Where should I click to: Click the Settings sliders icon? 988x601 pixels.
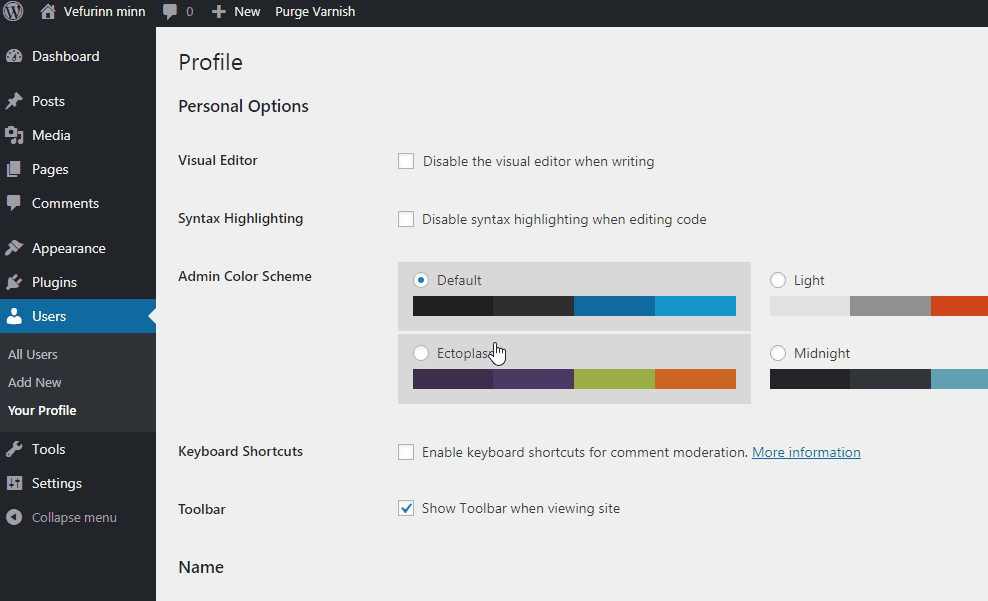click(14, 484)
